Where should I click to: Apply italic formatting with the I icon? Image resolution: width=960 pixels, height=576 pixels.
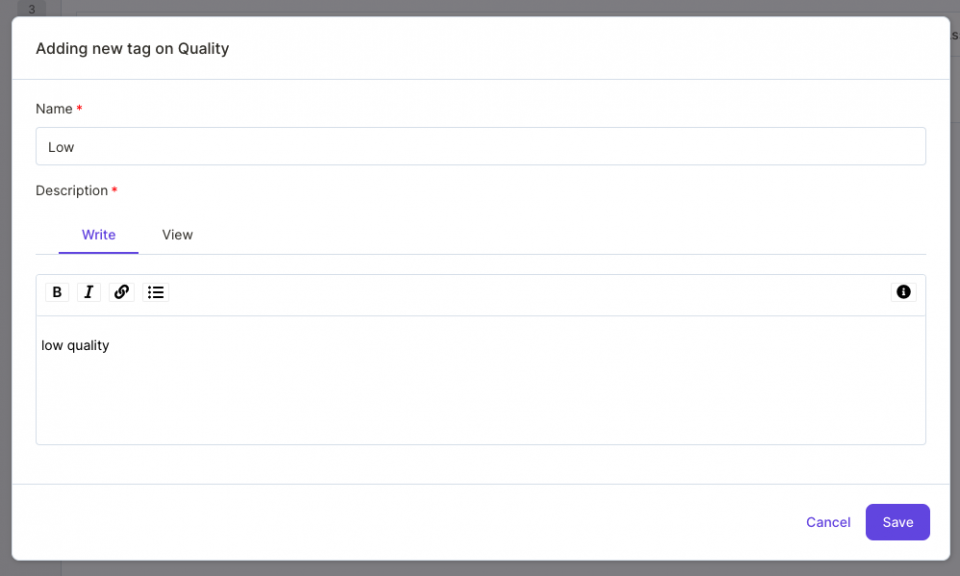[x=89, y=292]
